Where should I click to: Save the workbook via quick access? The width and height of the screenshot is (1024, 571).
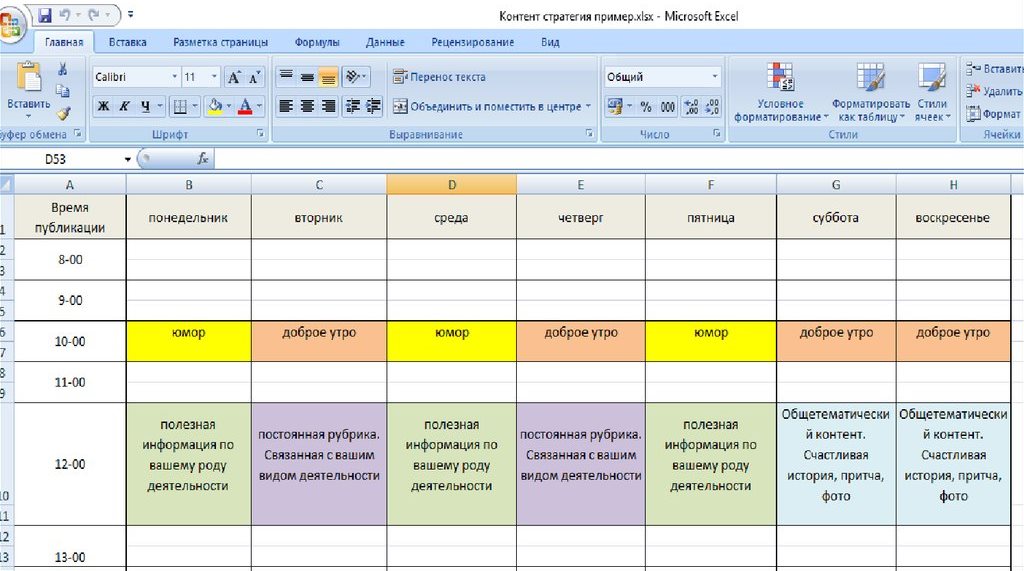click(x=44, y=15)
